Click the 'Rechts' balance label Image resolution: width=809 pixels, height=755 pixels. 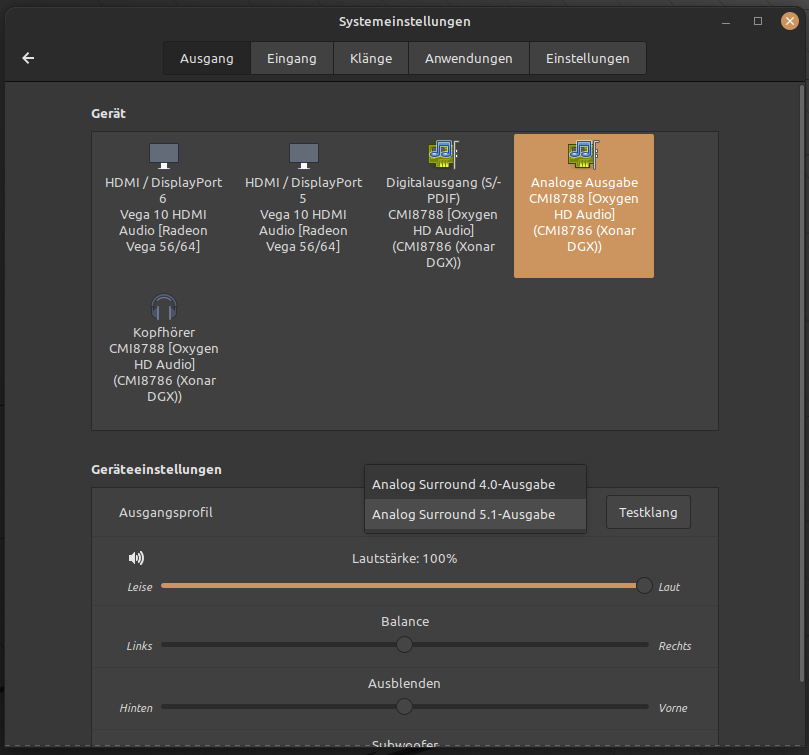tap(675, 646)
